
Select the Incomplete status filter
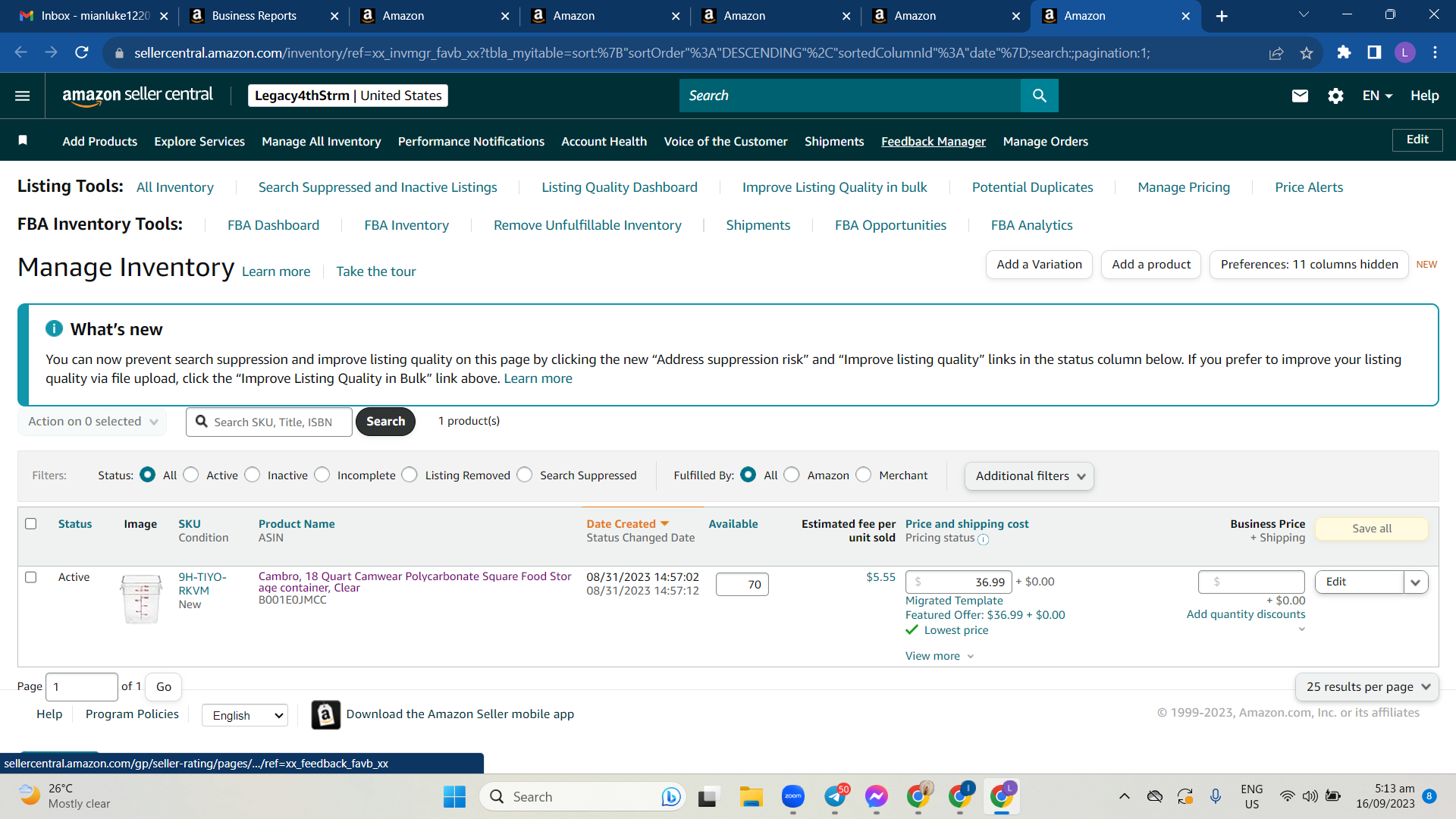[x=322, y=475]
